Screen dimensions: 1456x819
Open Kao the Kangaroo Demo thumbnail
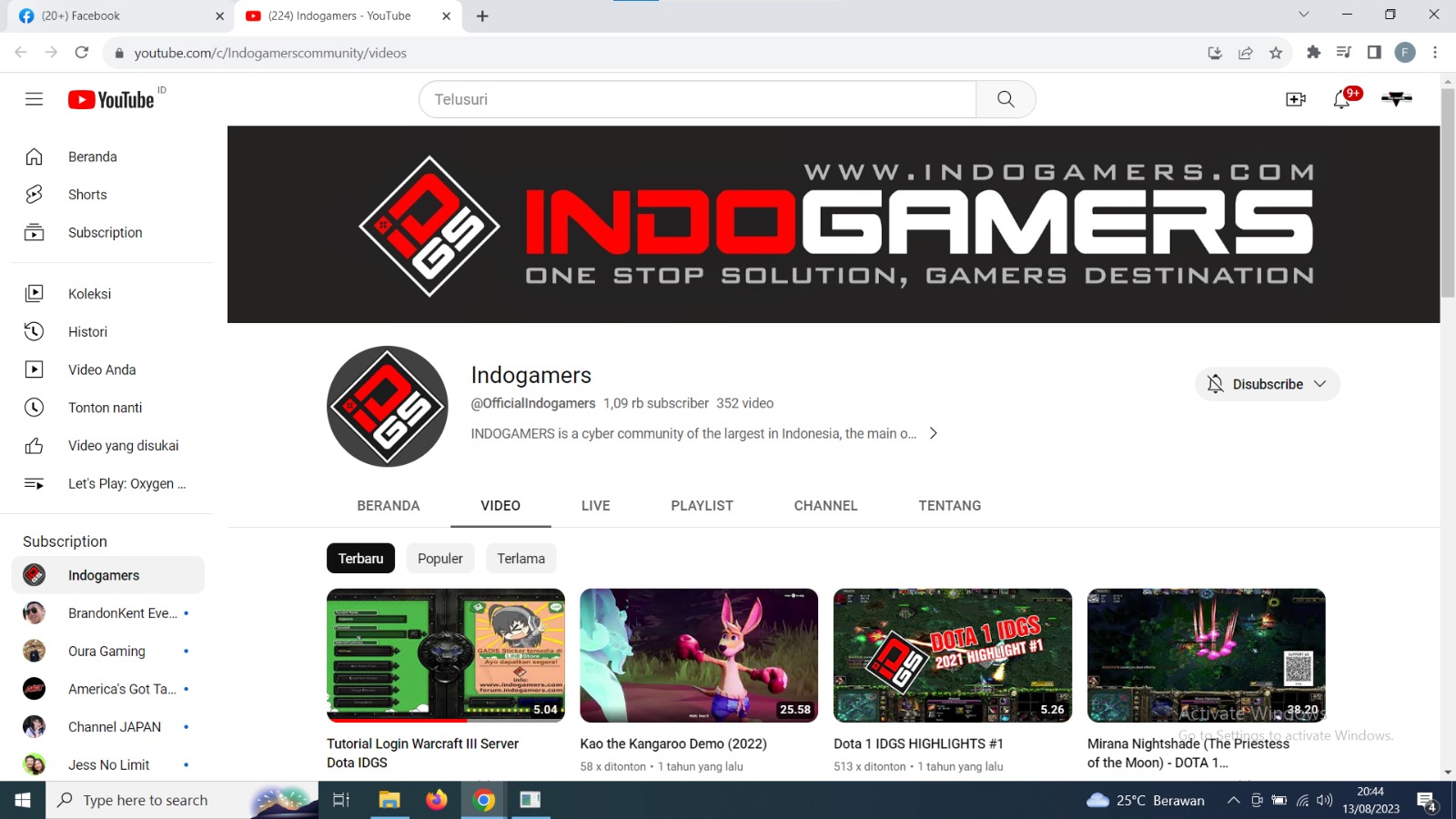pyautogui.click(x=699, y=655)
